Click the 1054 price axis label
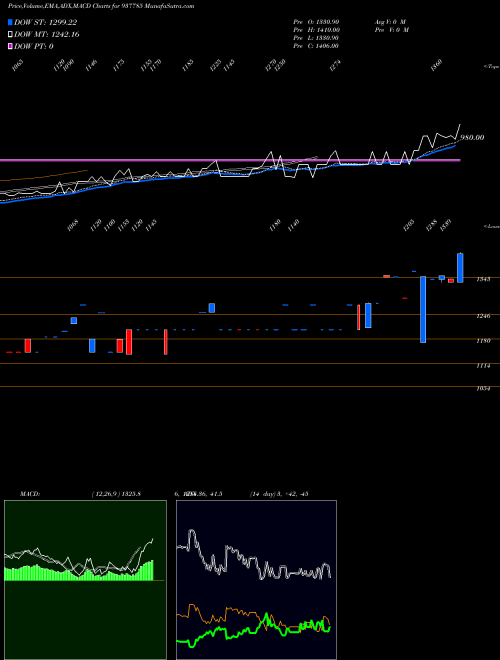 [x=483, y=389]
